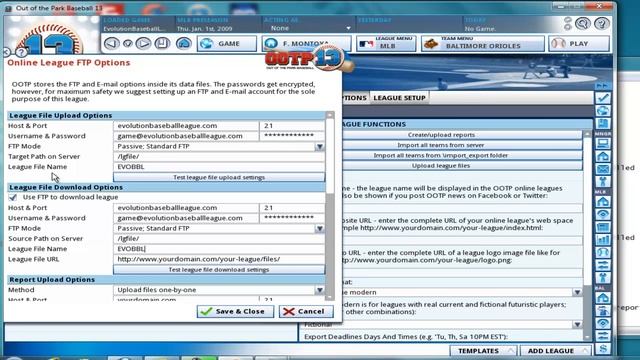Click the home icon next to GAME button

coord(184,43)
